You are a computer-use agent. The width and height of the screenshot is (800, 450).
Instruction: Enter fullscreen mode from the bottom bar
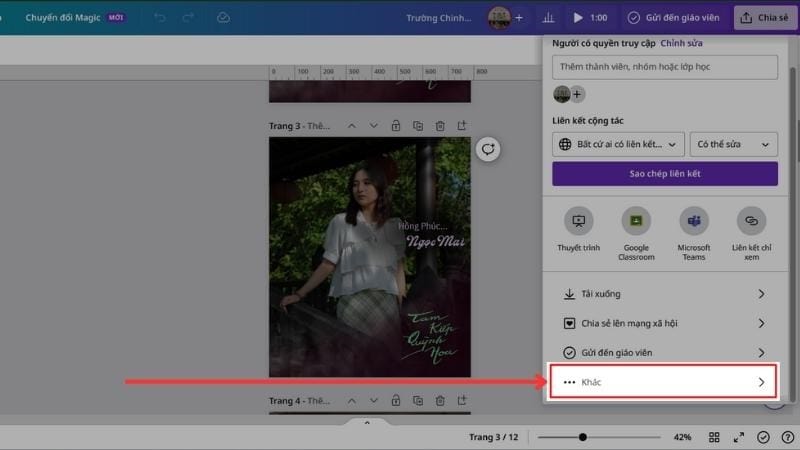(x=739, y=437)
